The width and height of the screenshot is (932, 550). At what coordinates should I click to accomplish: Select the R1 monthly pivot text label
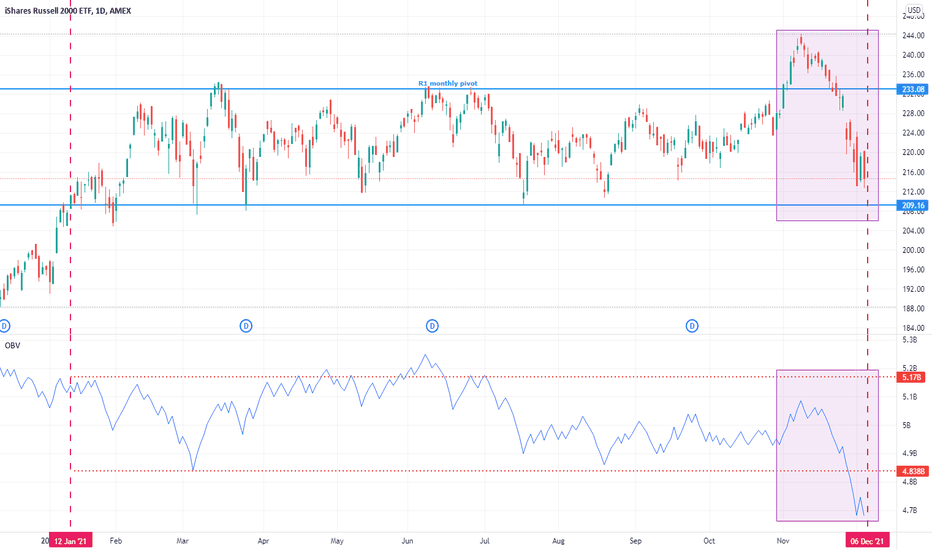[448, 83]
